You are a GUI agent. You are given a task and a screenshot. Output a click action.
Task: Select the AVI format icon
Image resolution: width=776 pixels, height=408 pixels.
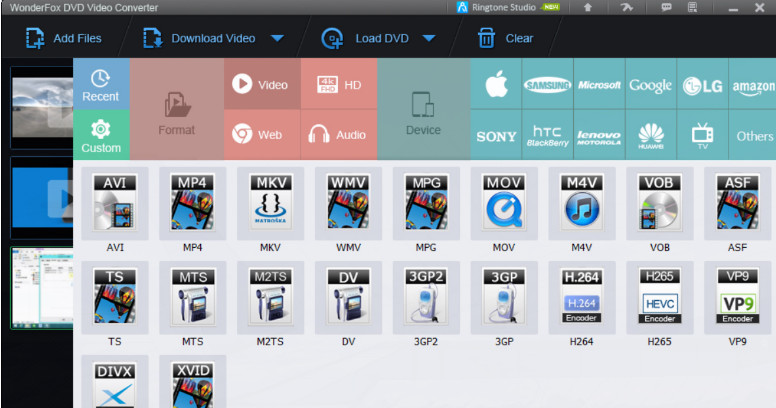pyautogui.click(x=115, y=203)
